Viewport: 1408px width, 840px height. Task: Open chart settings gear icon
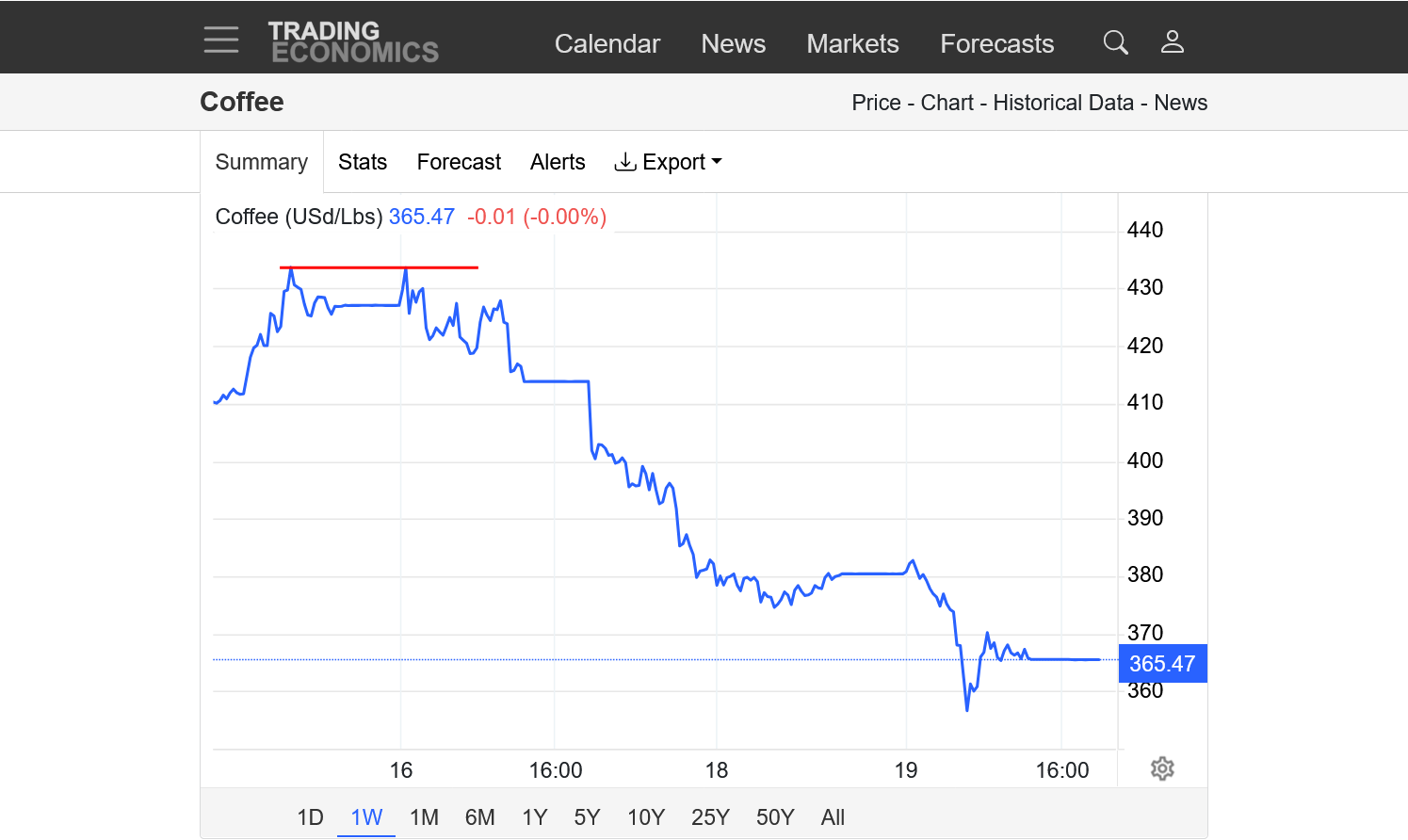(x=1162, y=768)
